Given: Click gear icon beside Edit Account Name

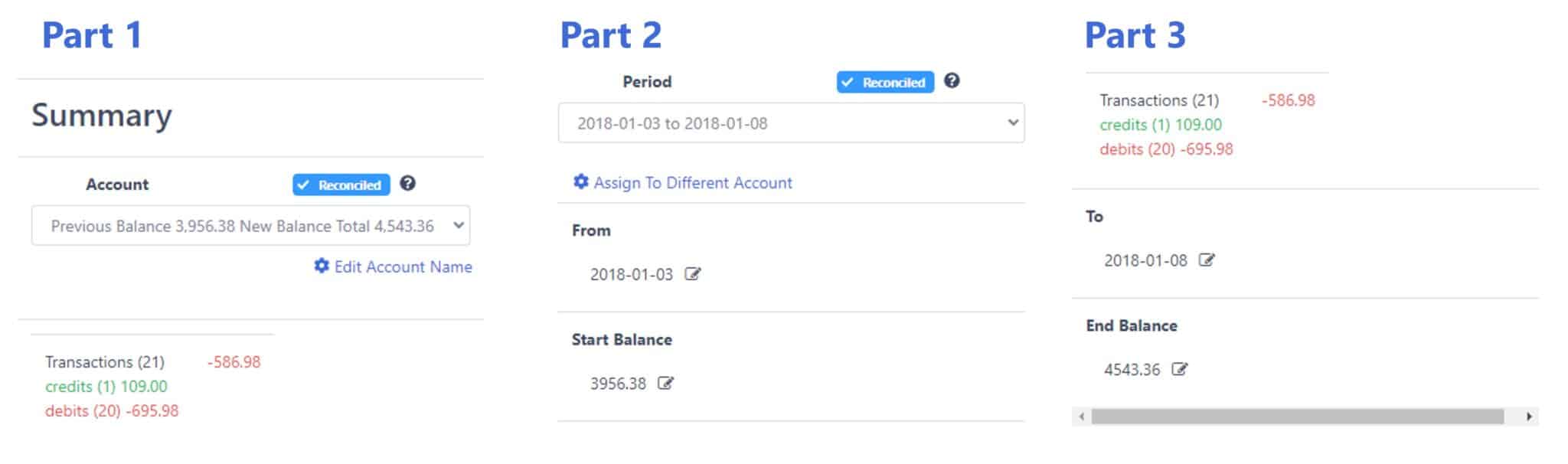Looking at the screenshot, I should coord(322,266).
